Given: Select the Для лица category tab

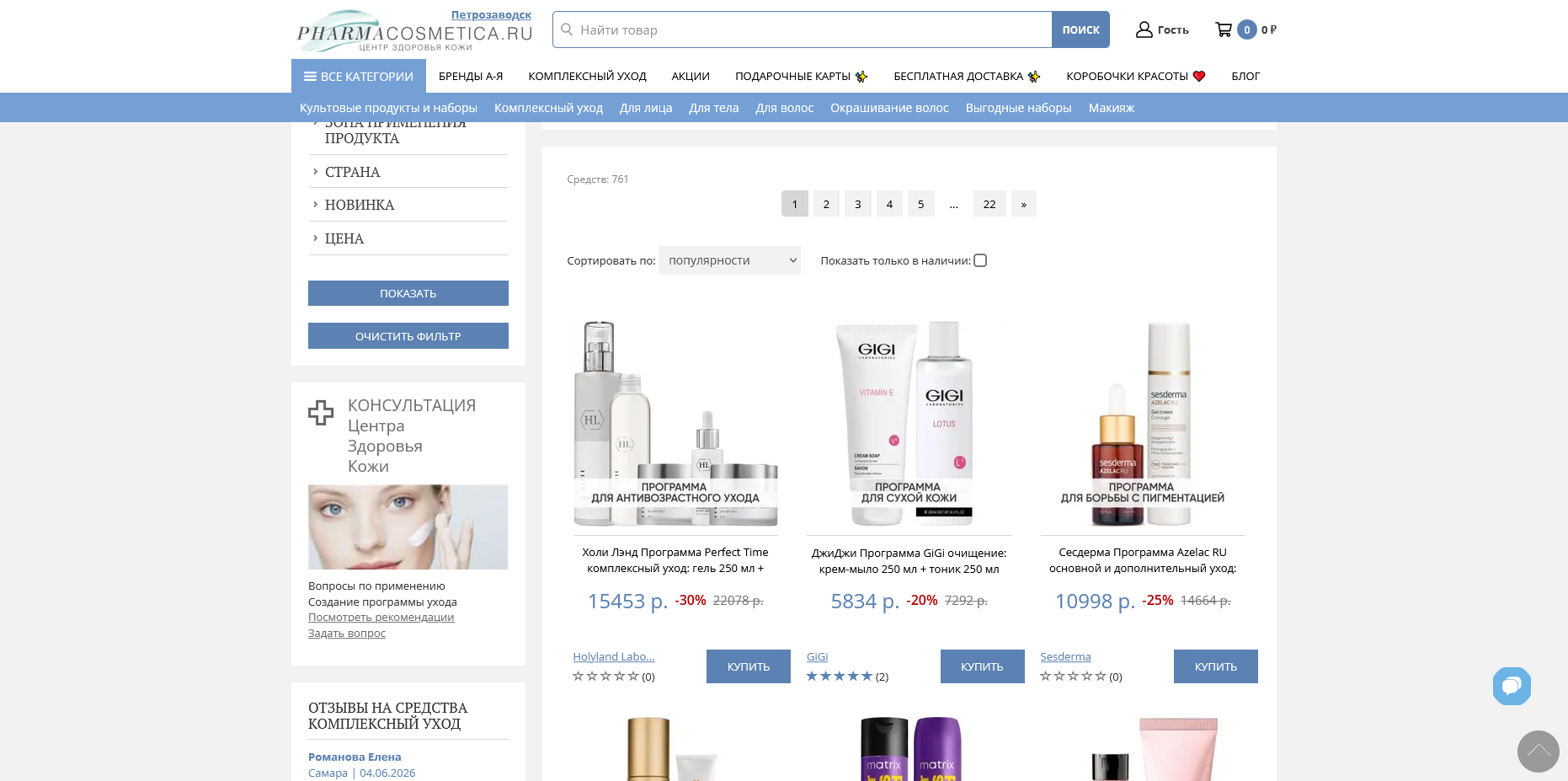Looking at the screenshot, I should [646, 108].
